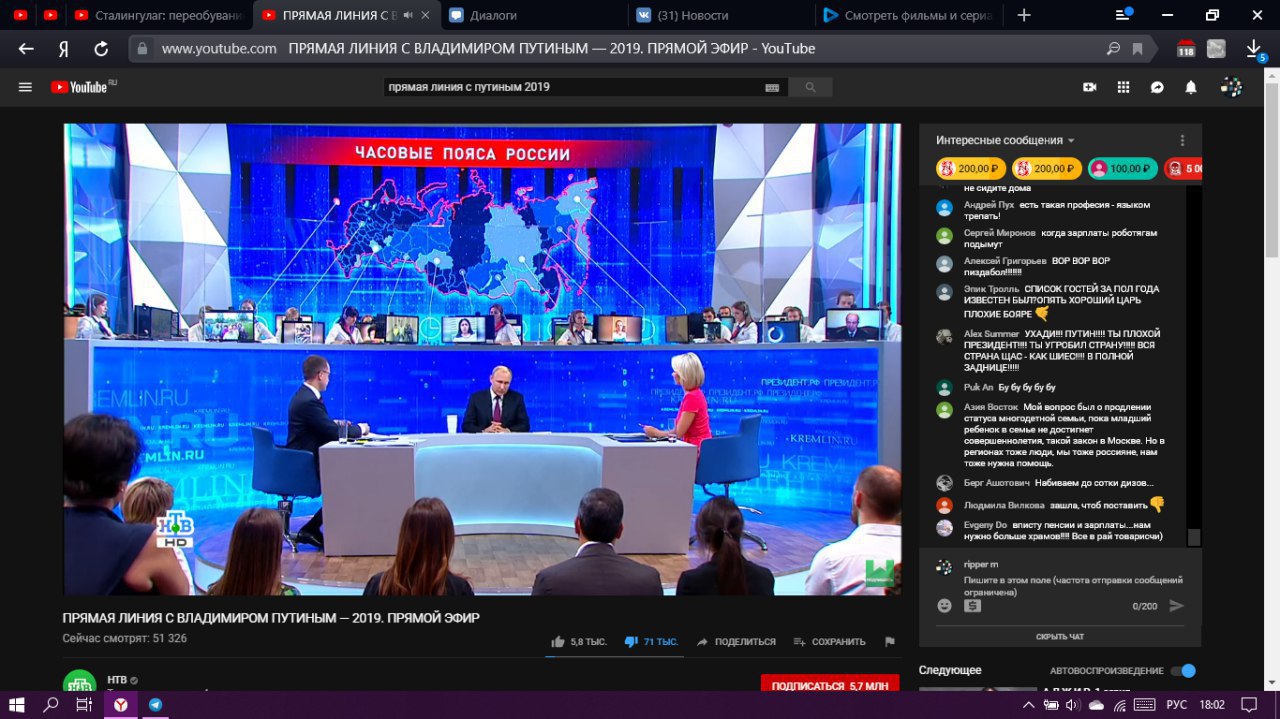This screenshot has width=1280, height=719.
Task: Like the video with thumbs up
Action: 558,641
